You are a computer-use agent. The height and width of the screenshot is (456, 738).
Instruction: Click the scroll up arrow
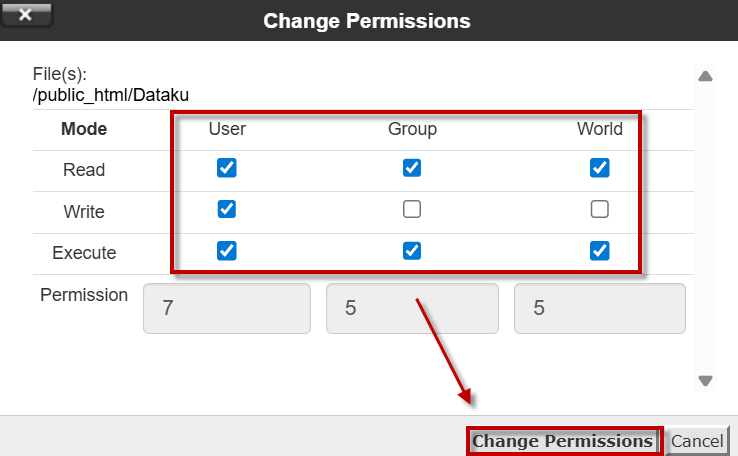point(705,76)
